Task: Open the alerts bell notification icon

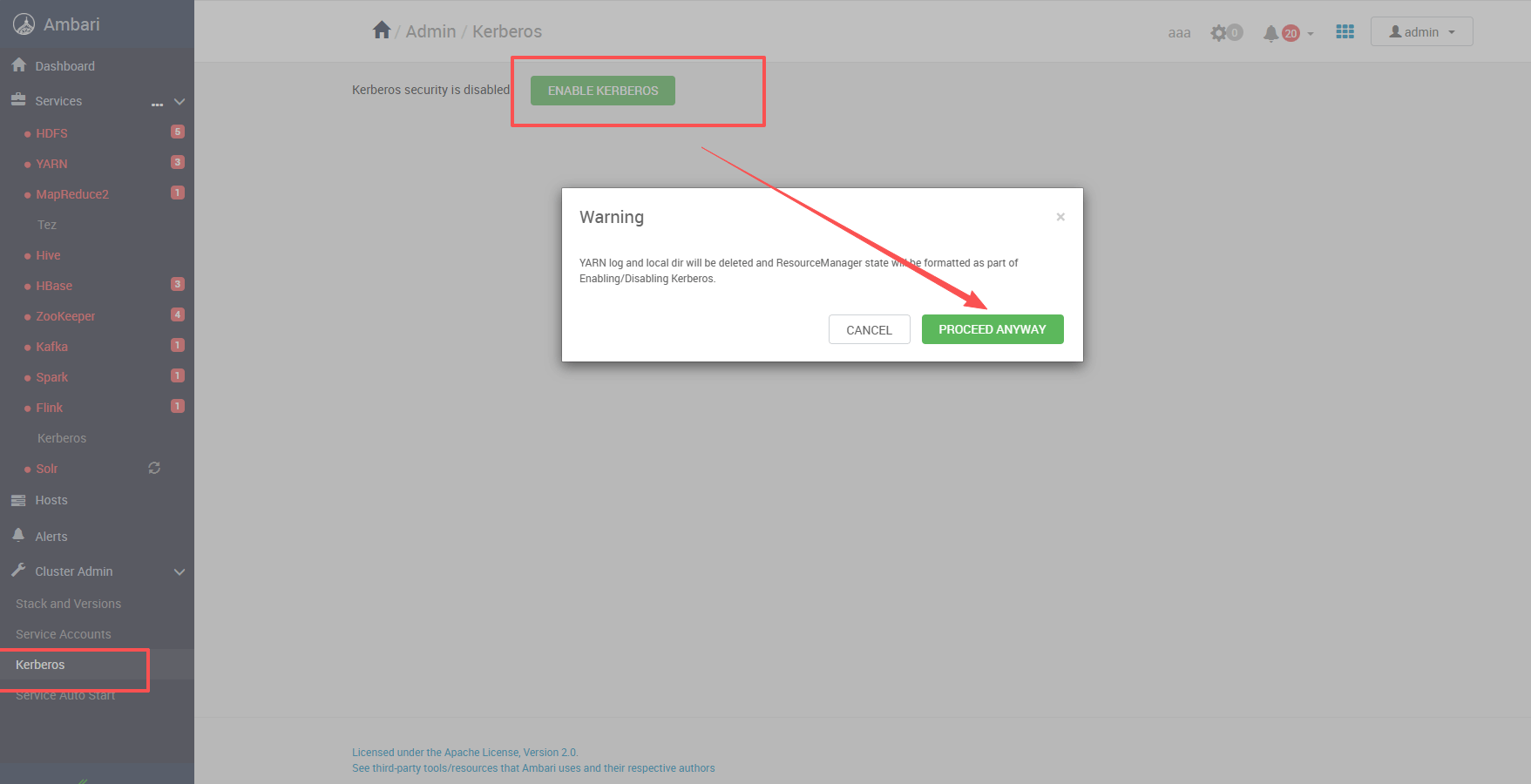Action: coord(1271,33)
